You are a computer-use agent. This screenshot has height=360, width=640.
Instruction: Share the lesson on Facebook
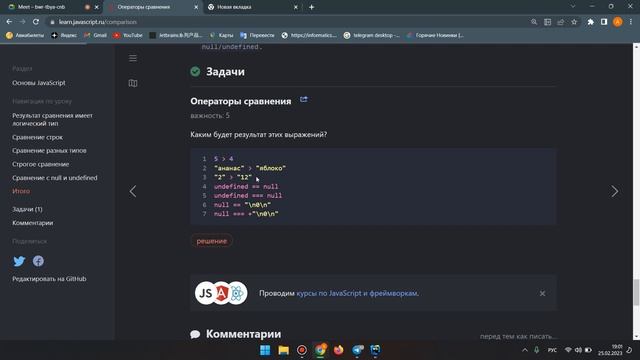[x=38, y=261]
